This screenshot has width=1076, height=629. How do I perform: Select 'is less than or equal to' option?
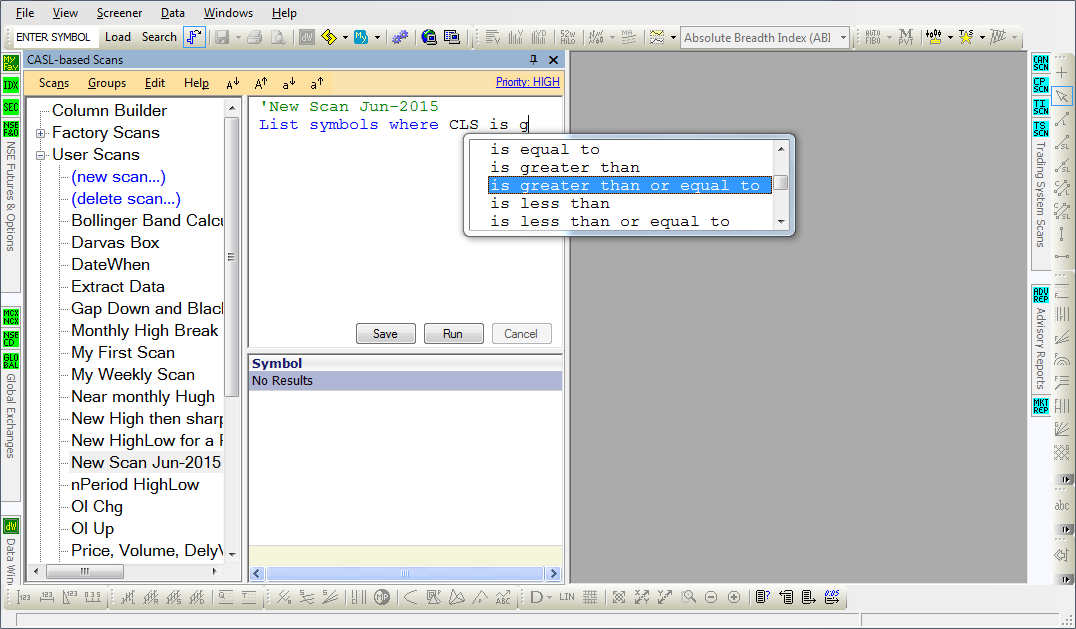pyautogui.click(x=630, y=222)
